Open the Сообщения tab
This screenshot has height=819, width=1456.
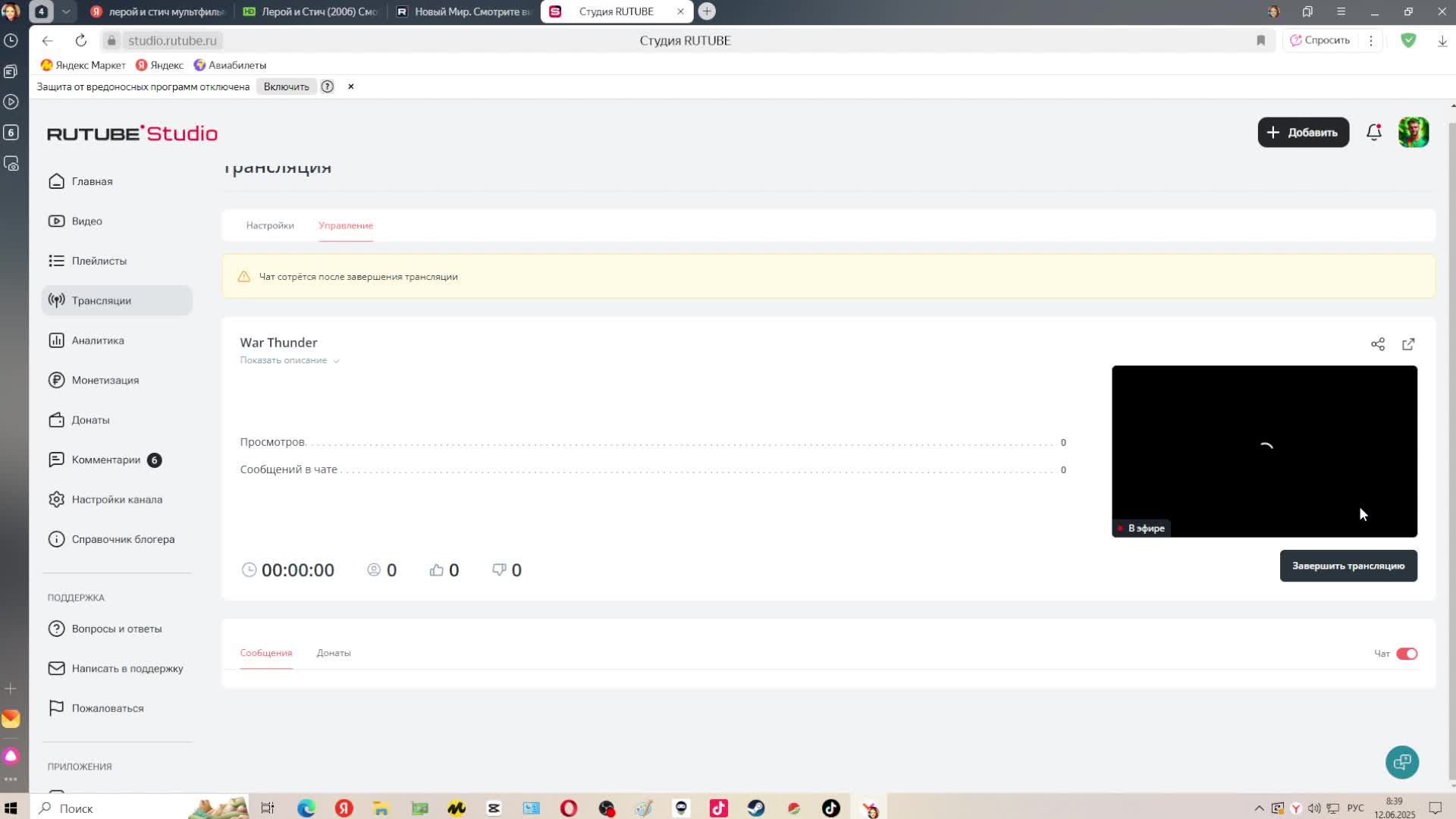tap(266, 653)
